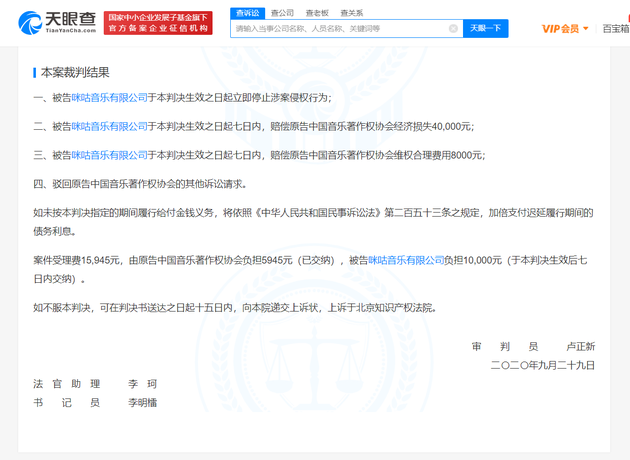
Task: Select the 查诉讼 search tab
Action: [x=246, y=13]
